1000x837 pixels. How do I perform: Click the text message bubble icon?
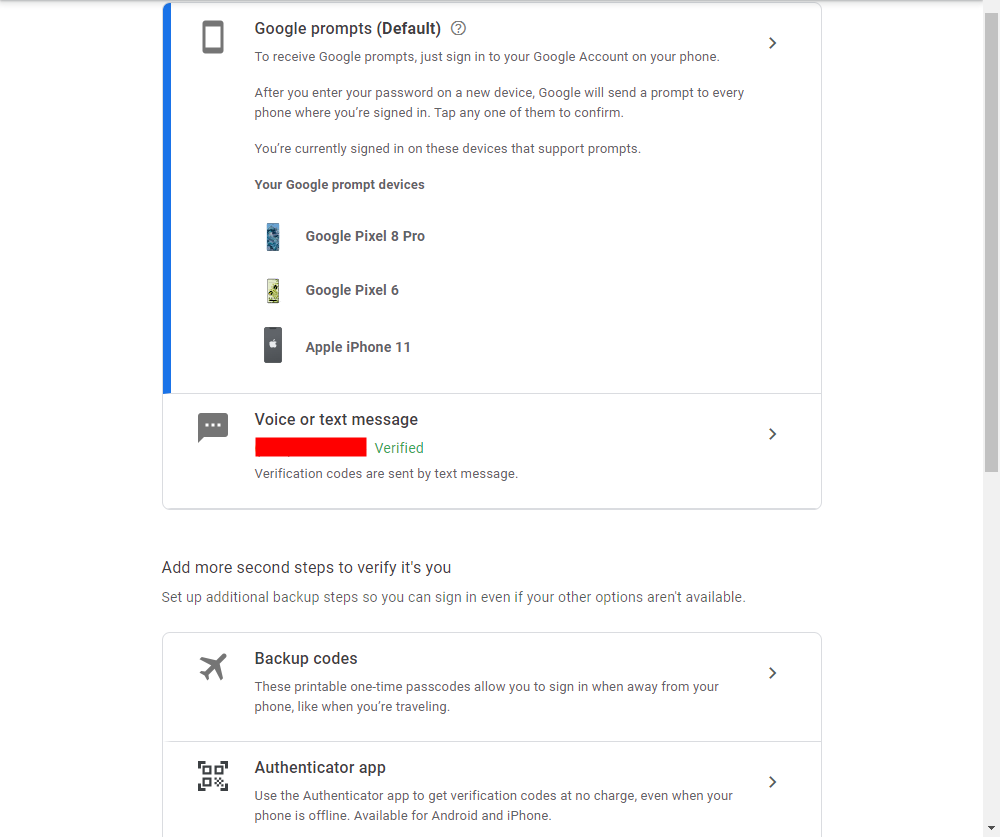click(x=213, y=427)
